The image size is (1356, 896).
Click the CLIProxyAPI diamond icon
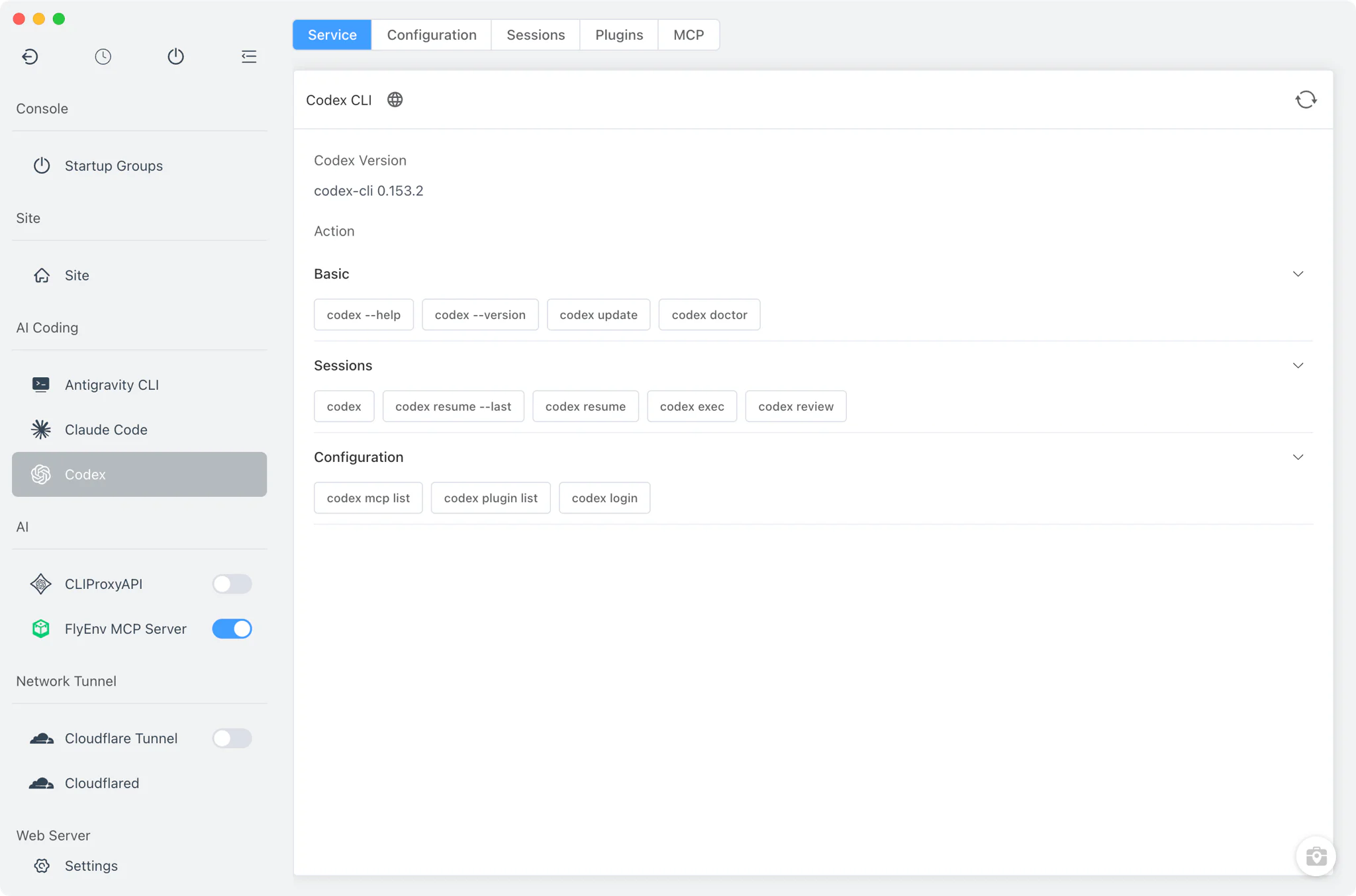point(41,584)
